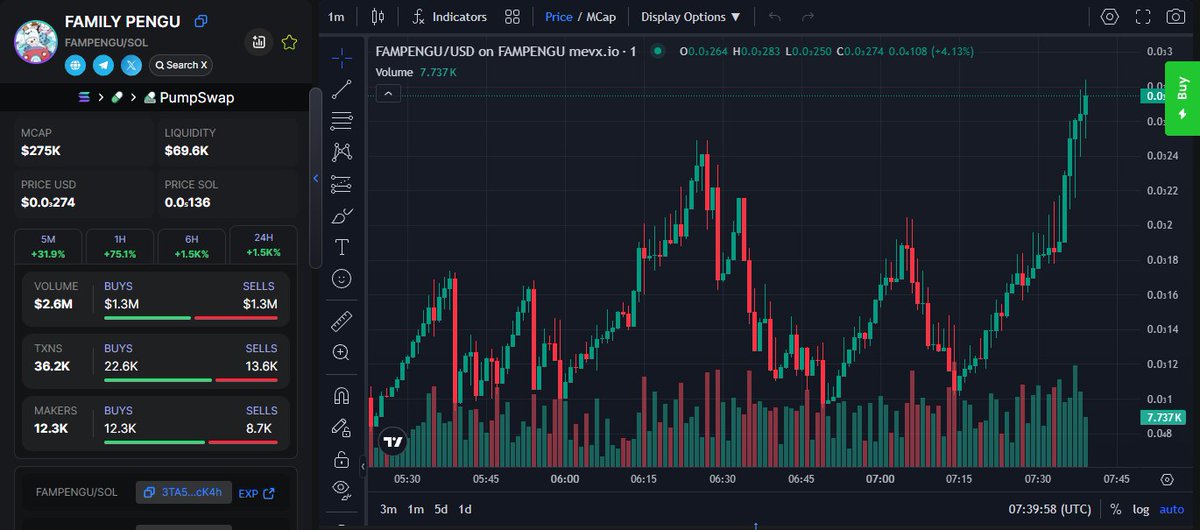This screenshot has width=1200, height=530.
Task: Open the X (Twitter) profile icon
Action: tap(131, 65)
